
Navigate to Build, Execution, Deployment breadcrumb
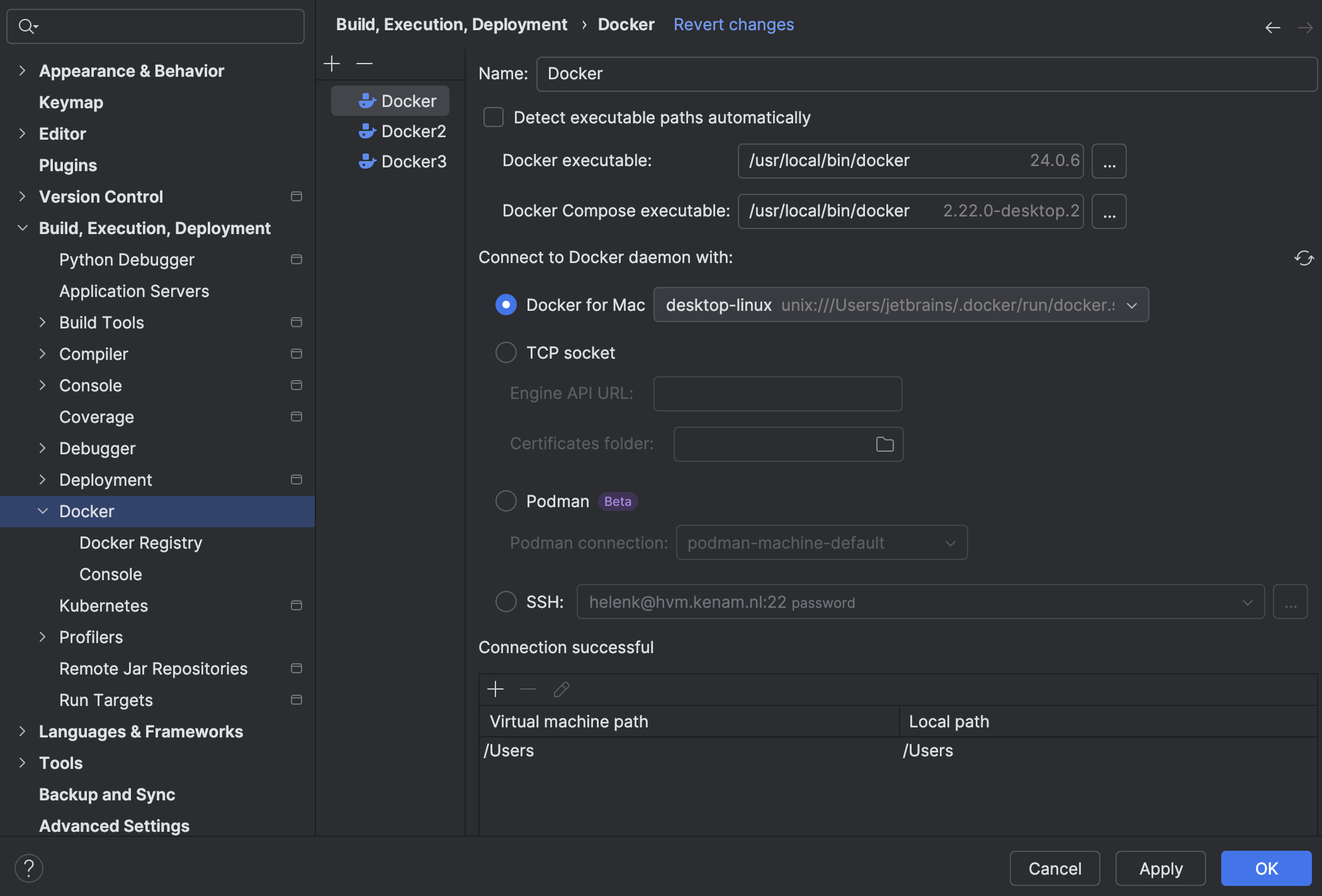[451, 24]
